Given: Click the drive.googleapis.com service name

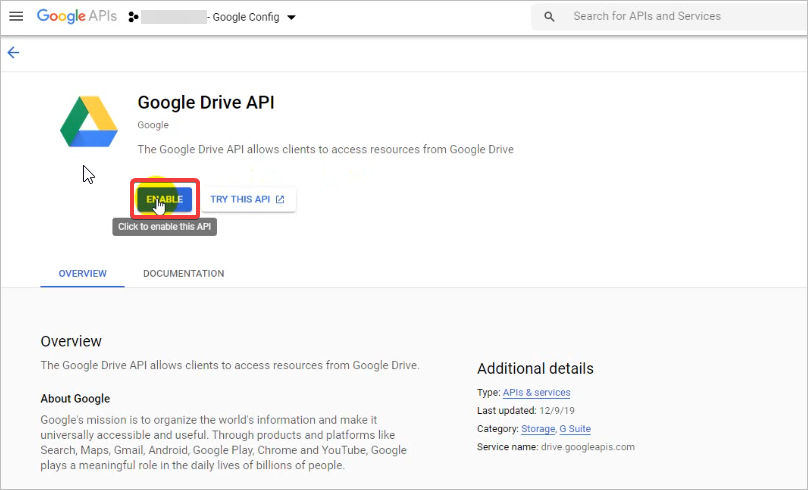Looking at the screenshot, I should [x=586, y=447].
